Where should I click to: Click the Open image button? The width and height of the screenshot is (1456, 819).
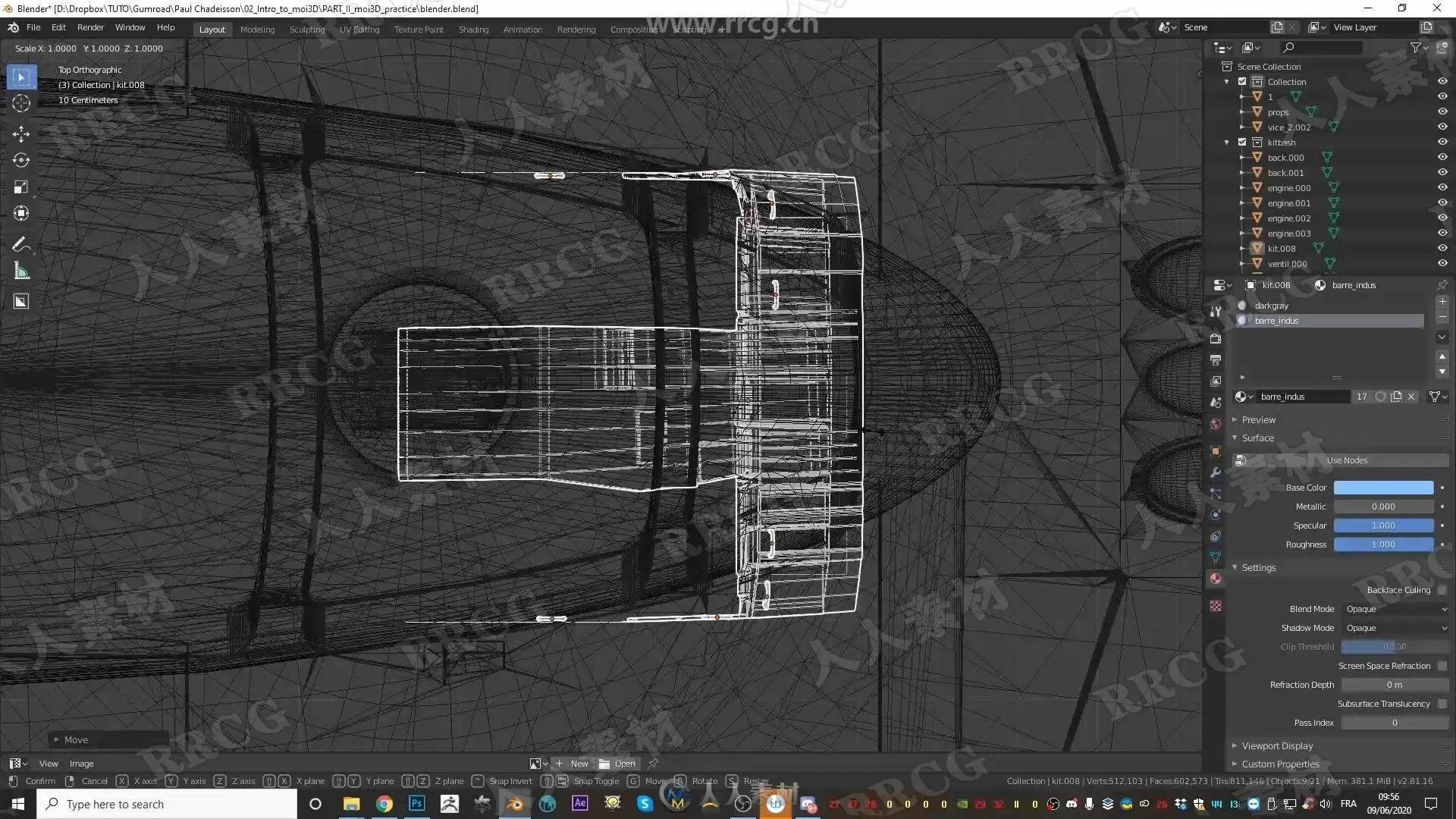pyautogui.click(x=617, y=764)
